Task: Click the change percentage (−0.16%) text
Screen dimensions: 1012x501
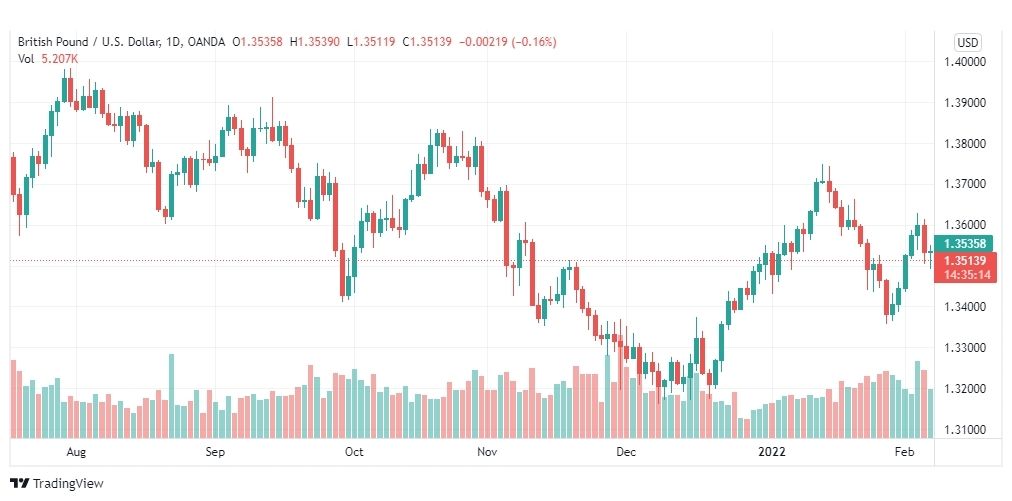Action: (534, 42)
